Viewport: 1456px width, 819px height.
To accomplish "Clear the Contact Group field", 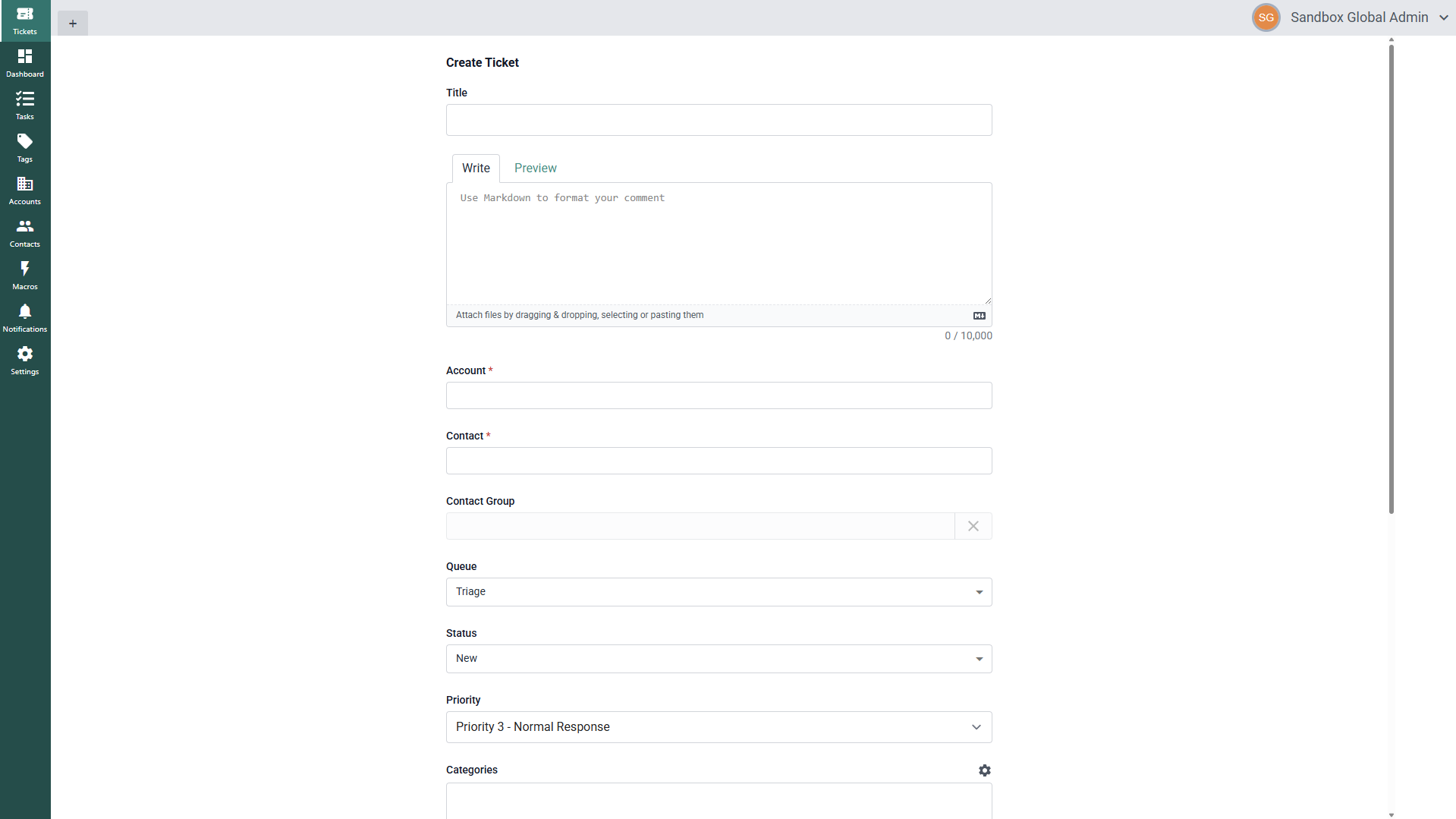I will (x=973, y=526).
